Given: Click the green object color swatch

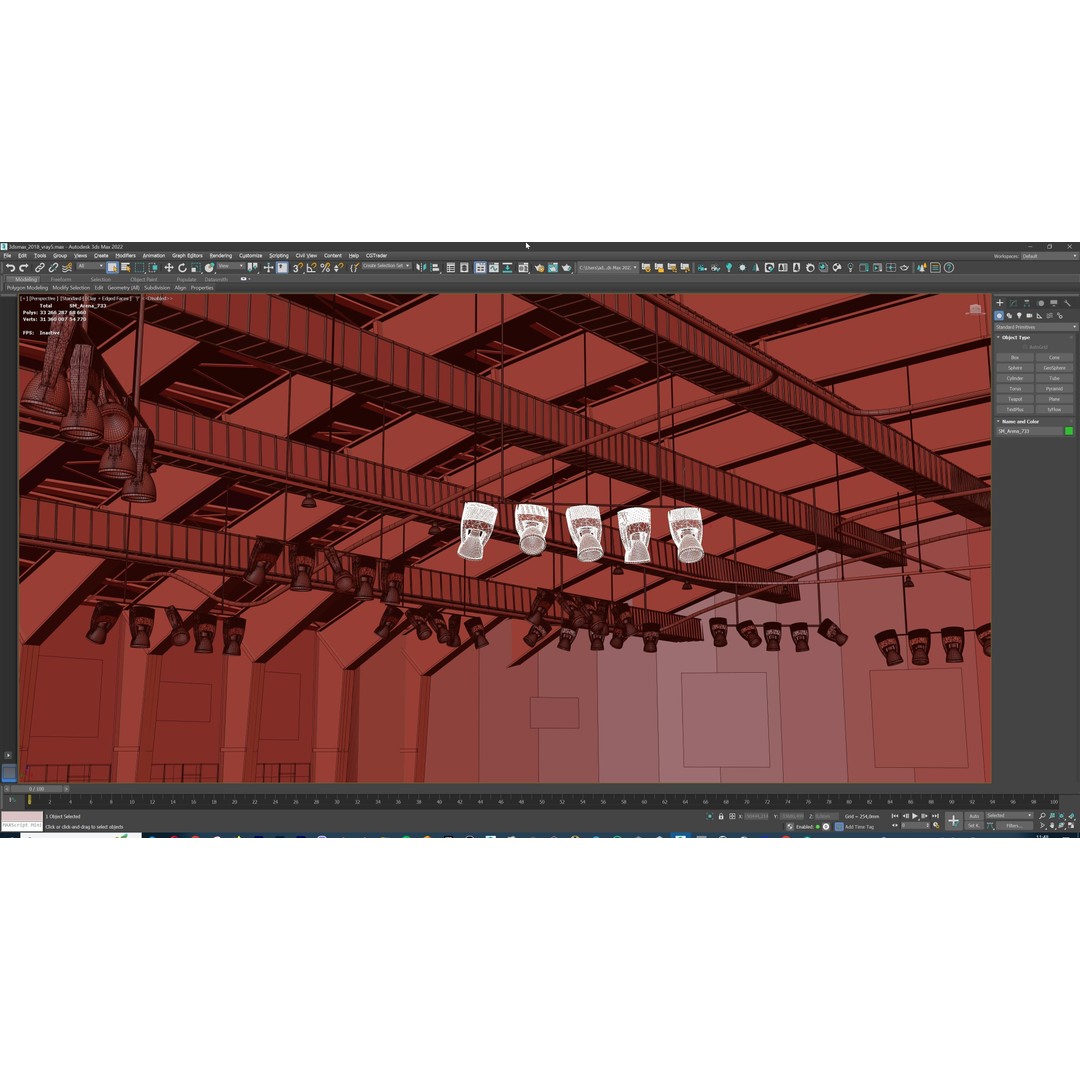Looking at the screenshot, I should 1069,431.
